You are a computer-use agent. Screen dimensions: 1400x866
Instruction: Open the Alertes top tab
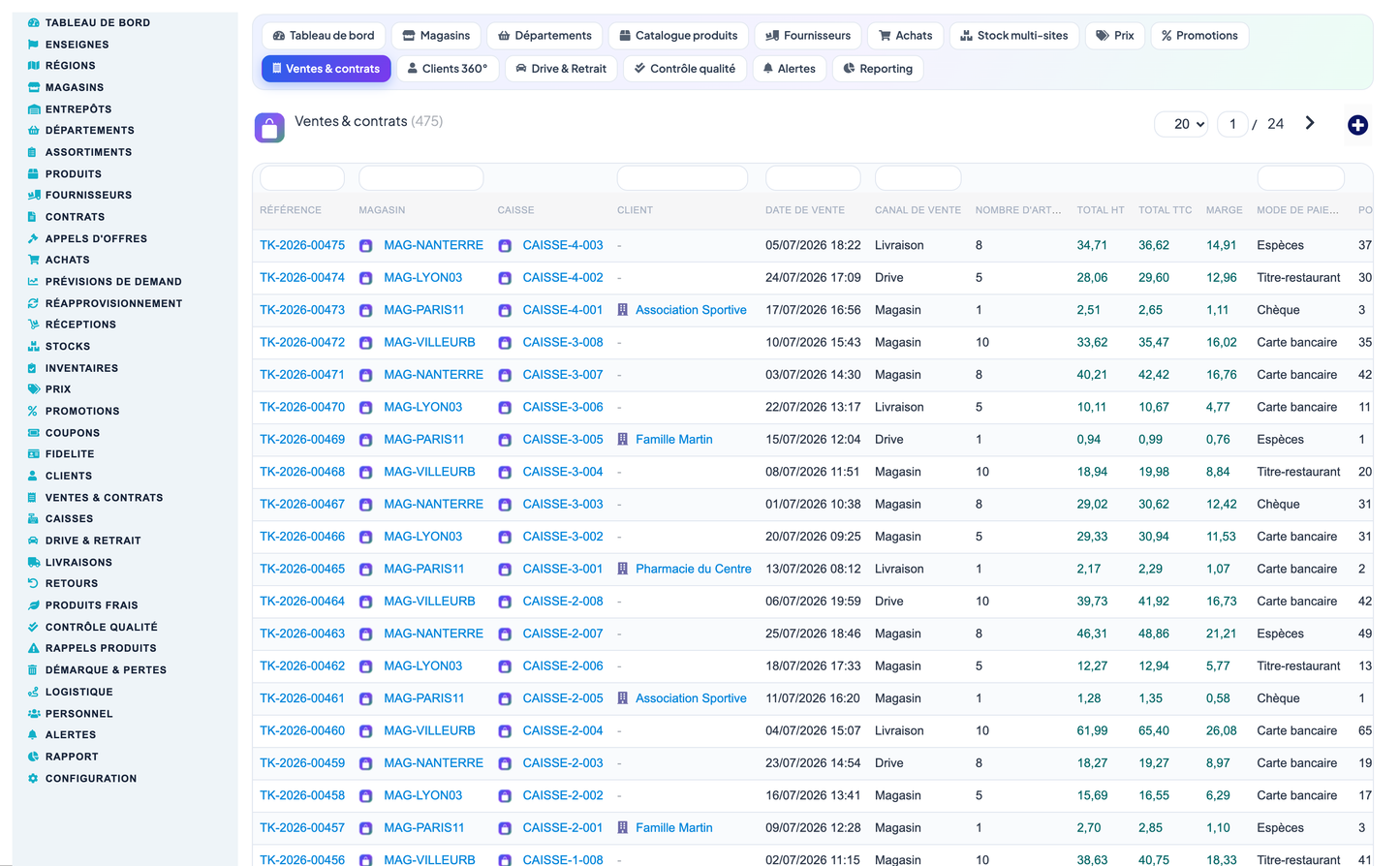click(x=789, y=69)
